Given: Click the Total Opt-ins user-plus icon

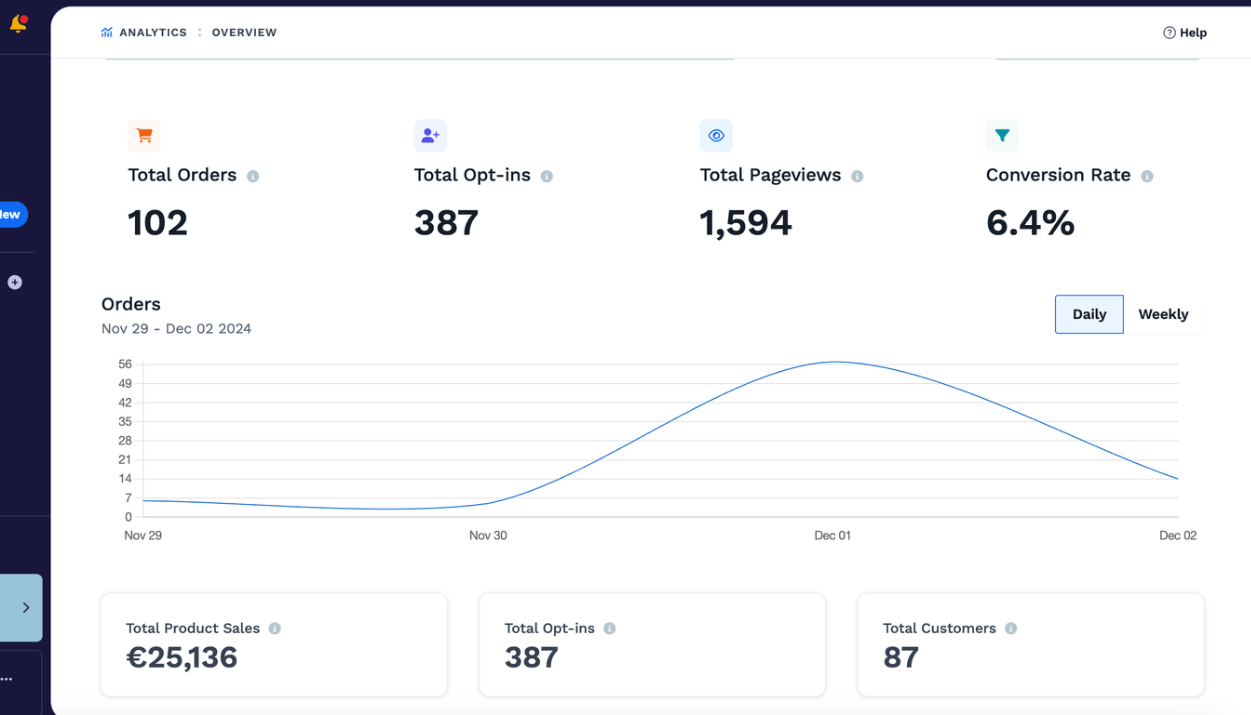Looking at the screenshot, I should click(430, 135).
